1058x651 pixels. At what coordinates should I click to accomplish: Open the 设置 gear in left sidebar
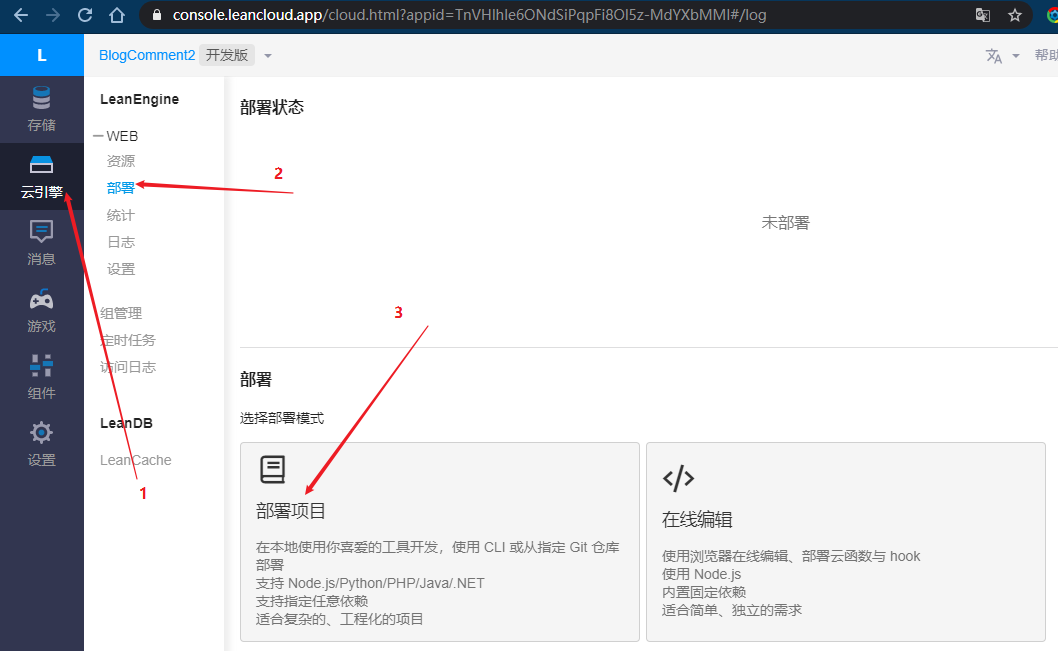pyautogui.click(x=41, y=444)
